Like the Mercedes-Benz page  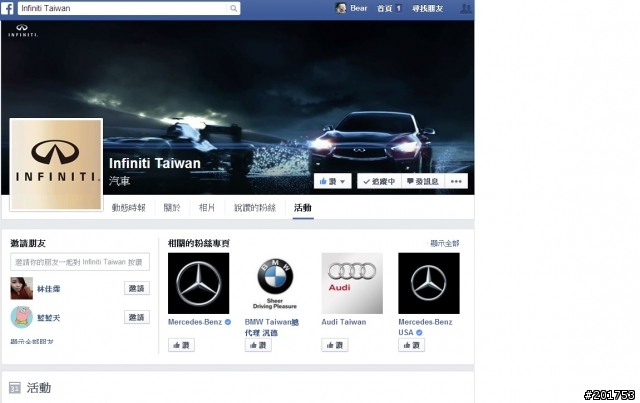(181, 345)
